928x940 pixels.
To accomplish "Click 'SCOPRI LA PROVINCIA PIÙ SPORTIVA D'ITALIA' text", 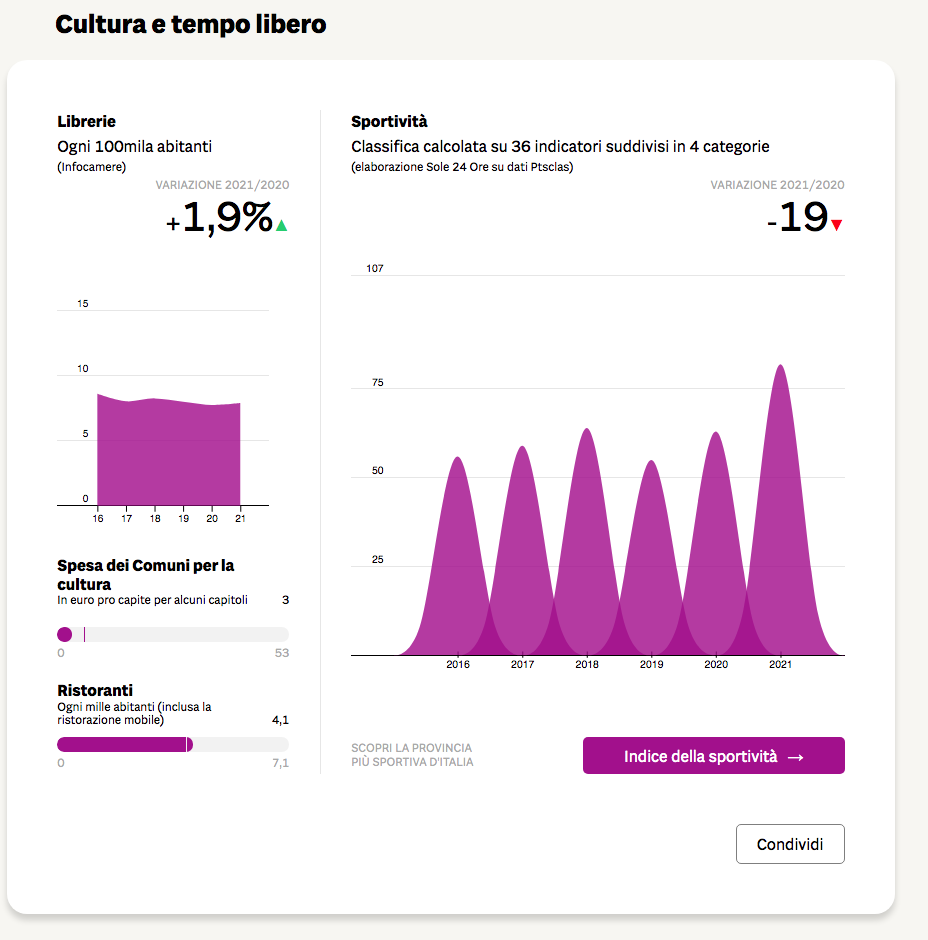I will click(412, 755).
